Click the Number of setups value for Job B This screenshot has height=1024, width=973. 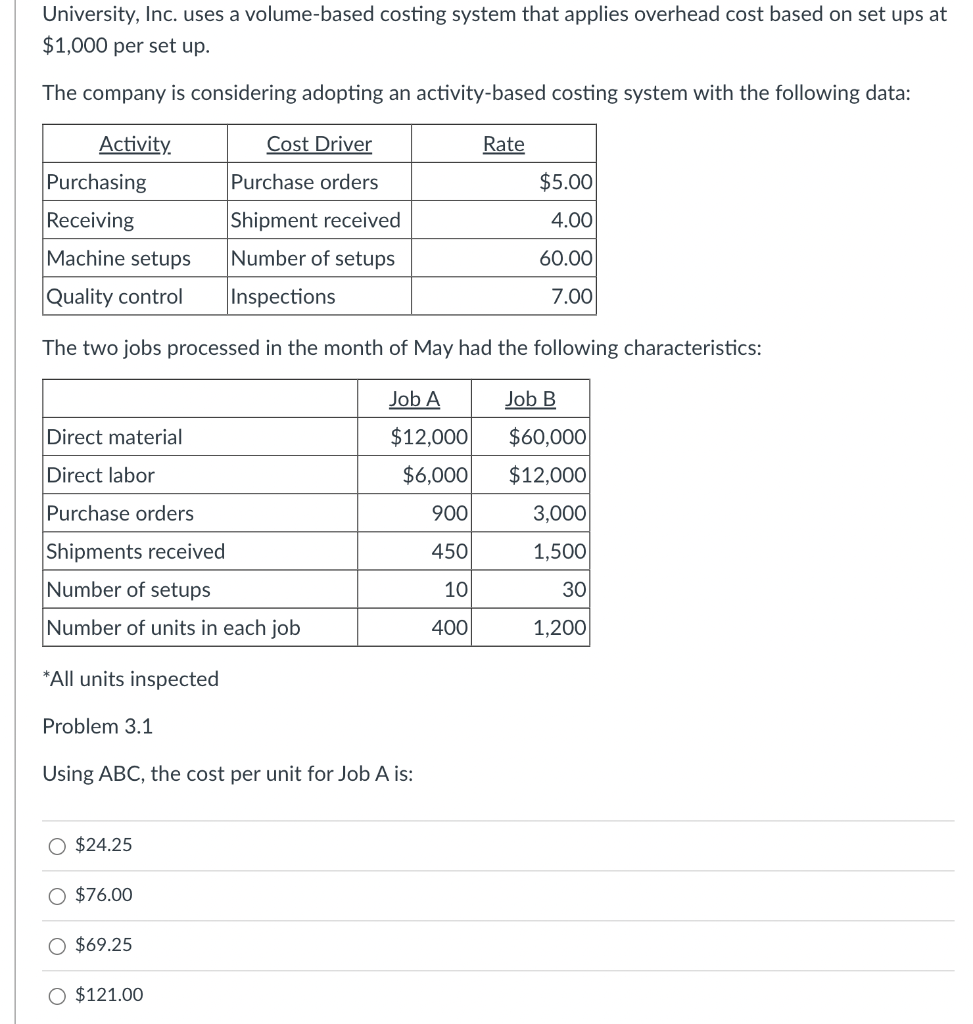[573, 589]
